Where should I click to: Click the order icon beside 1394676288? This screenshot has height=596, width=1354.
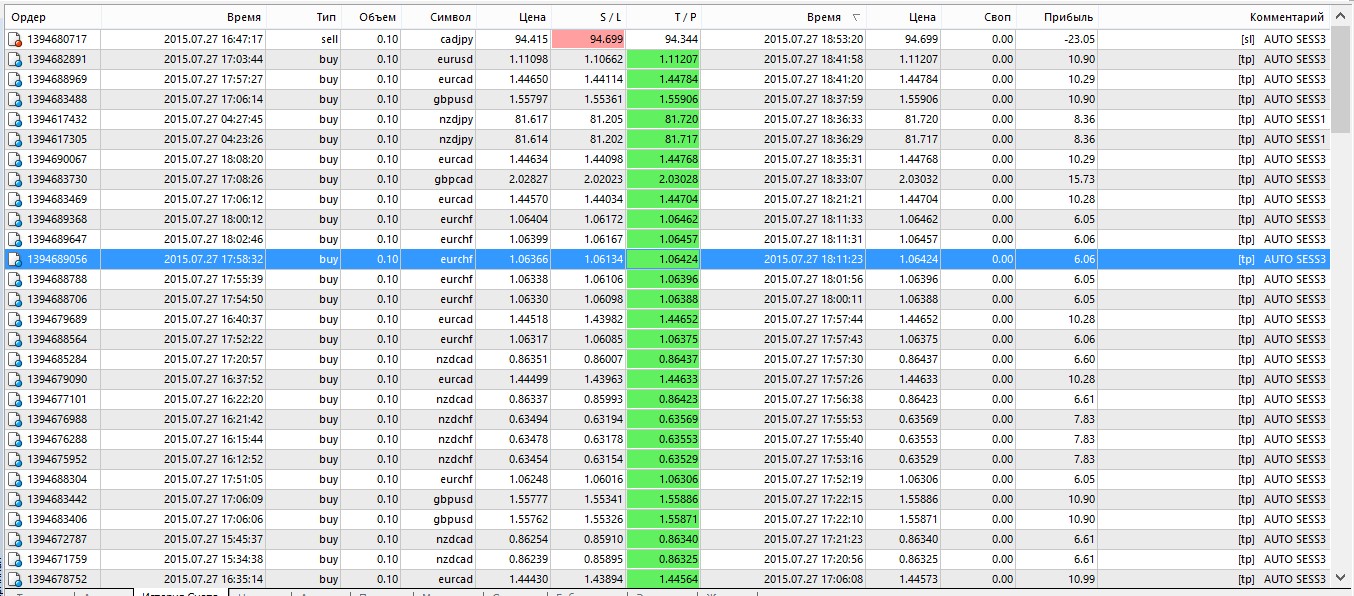(x=15, y=439)
